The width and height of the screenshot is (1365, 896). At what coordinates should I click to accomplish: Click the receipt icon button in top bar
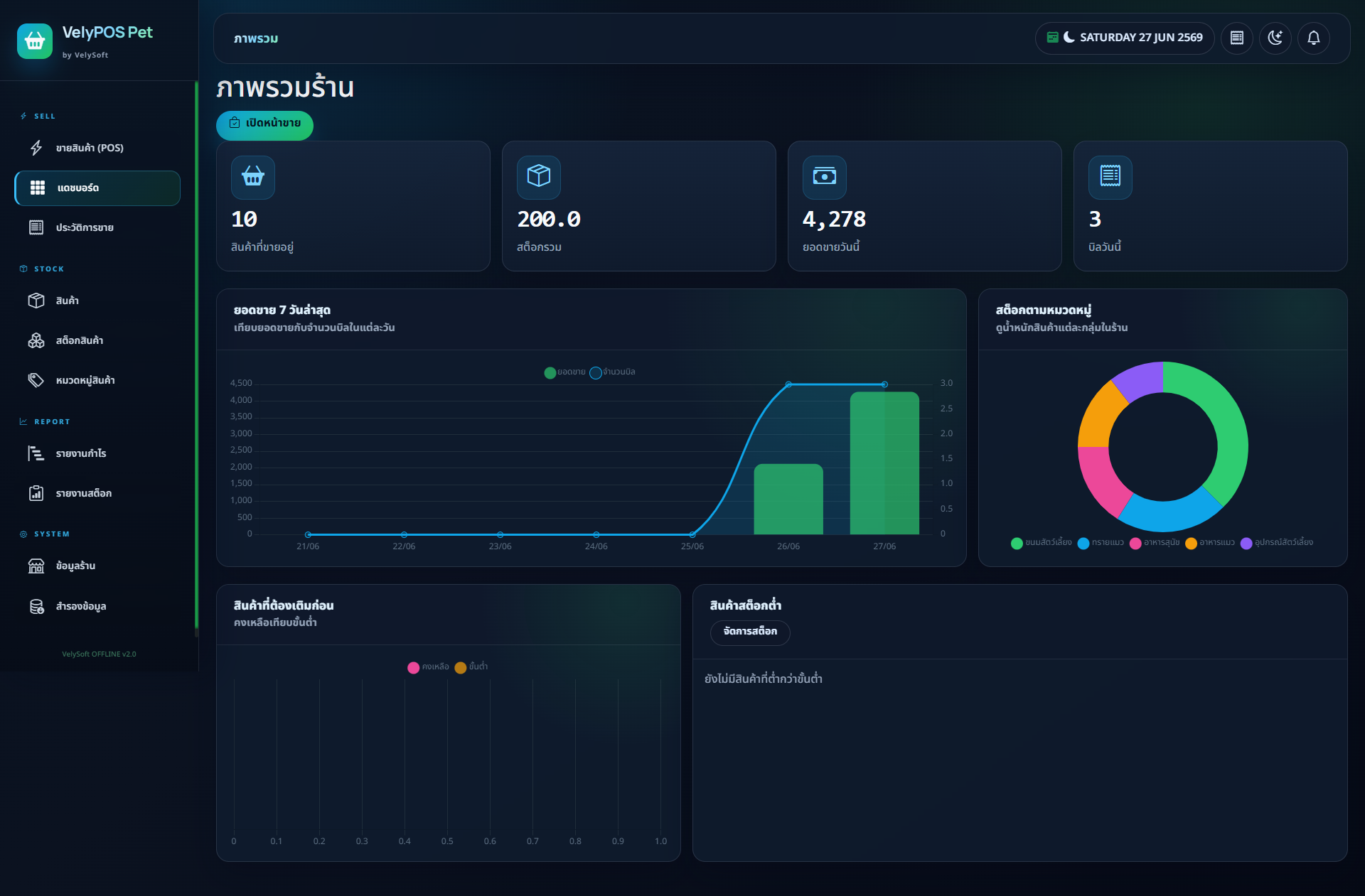coord(1237,38)
